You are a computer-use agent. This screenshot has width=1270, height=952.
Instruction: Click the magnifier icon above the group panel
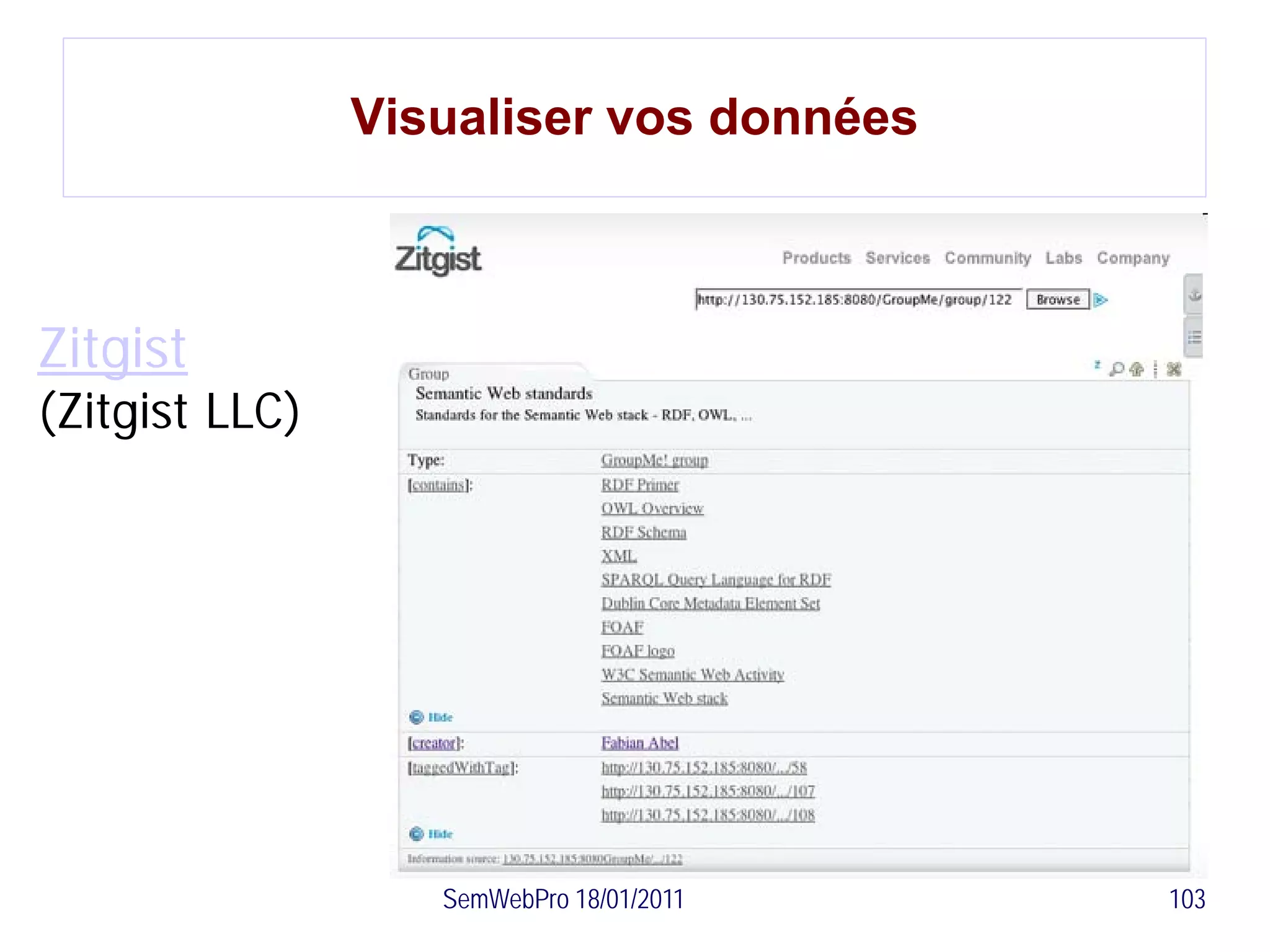coord(1116,369)
